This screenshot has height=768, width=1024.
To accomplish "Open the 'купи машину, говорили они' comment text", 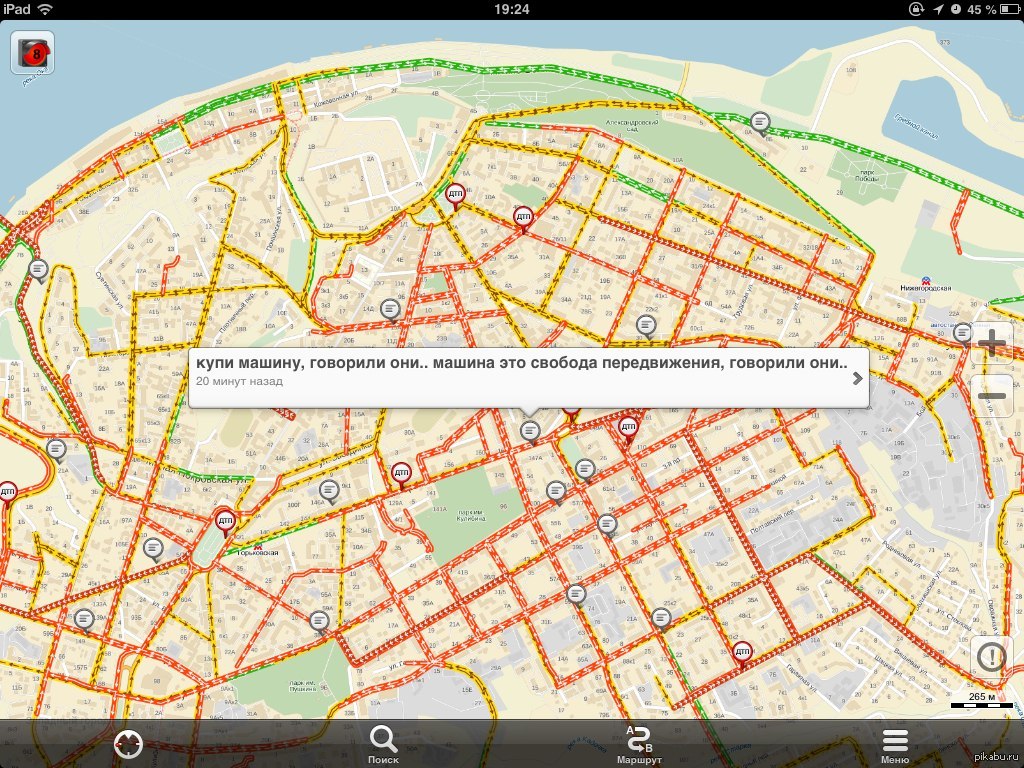I will [x=520, y=362].
